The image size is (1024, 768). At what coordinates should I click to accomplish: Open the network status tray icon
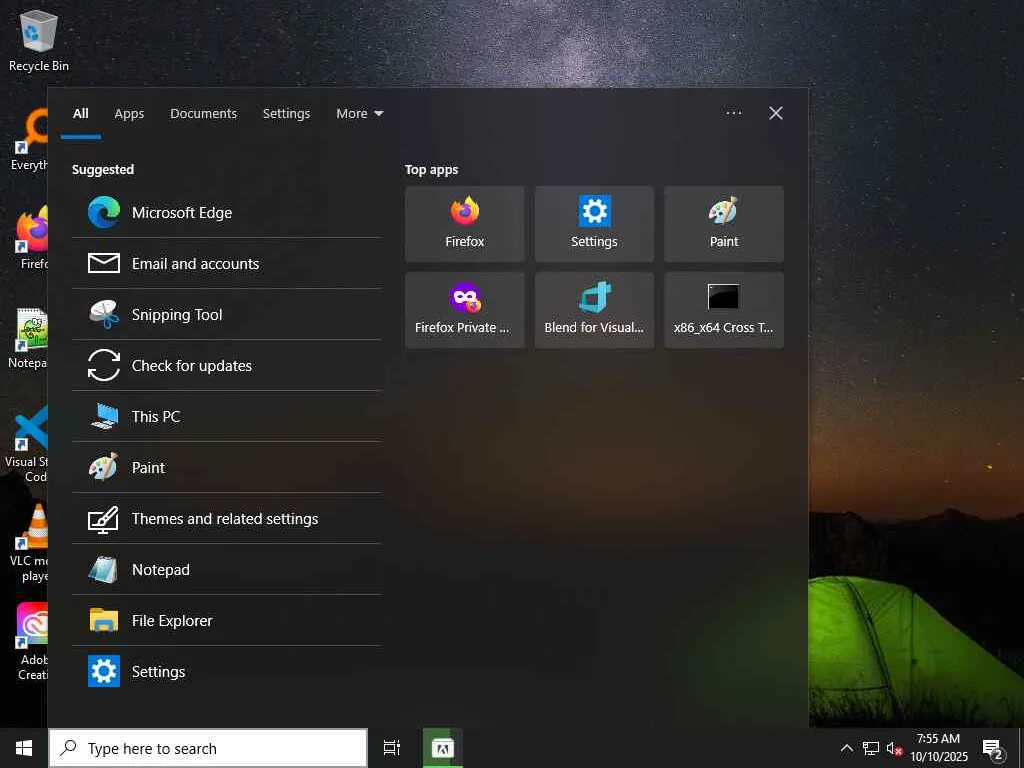coord(871,748)
